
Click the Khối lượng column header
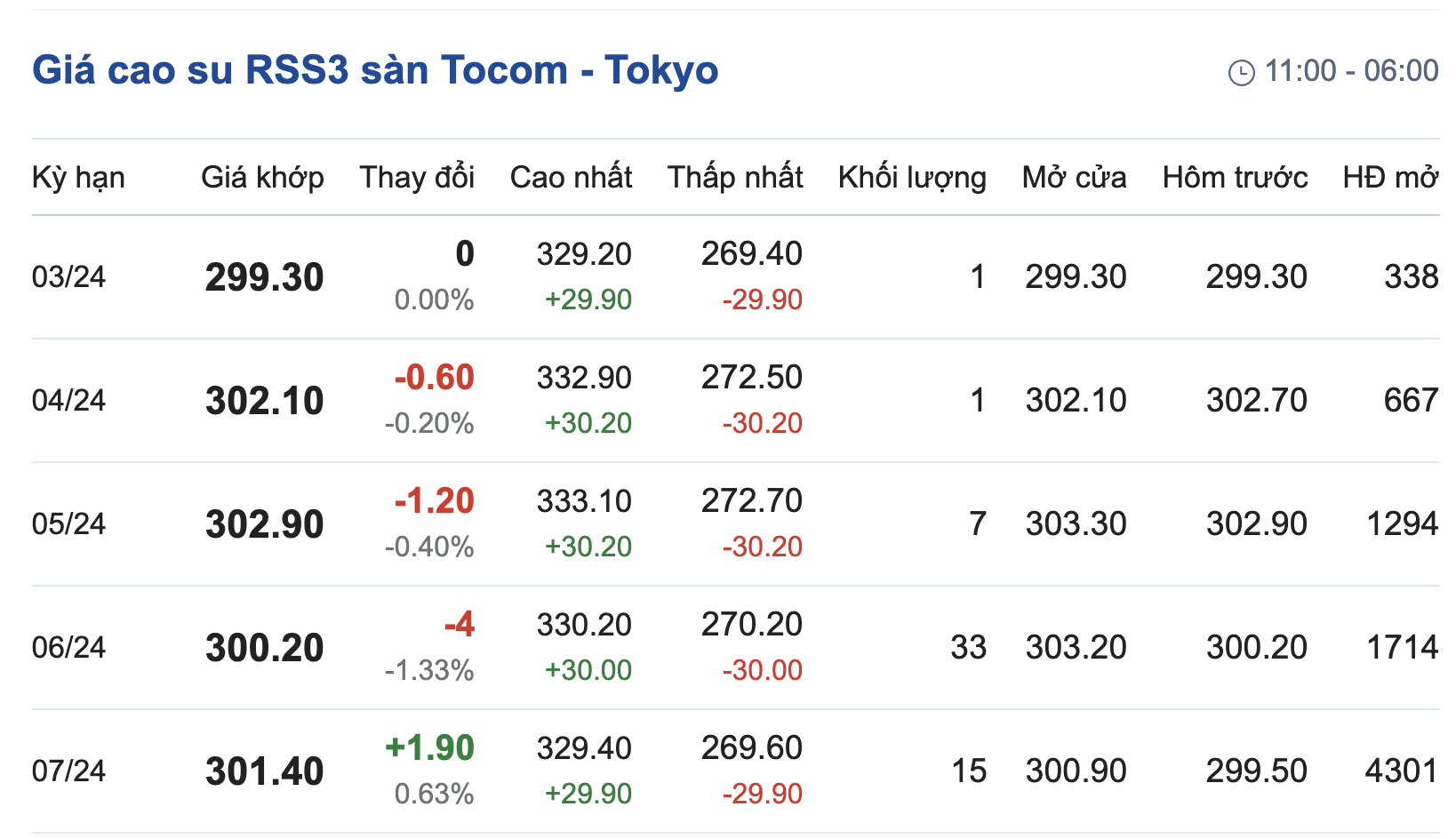912,177
